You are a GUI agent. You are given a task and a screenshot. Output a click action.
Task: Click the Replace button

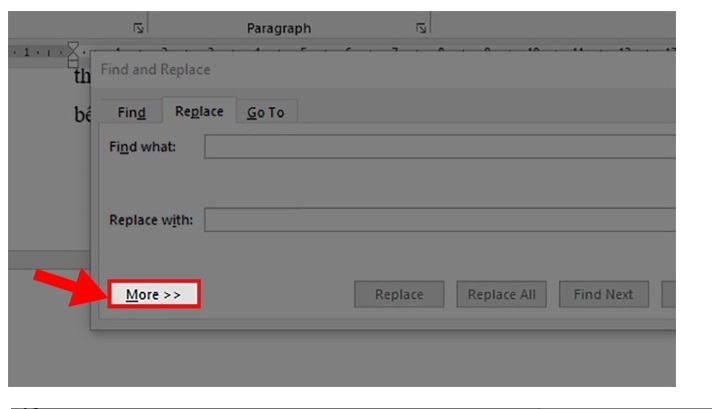coord(399,295)
